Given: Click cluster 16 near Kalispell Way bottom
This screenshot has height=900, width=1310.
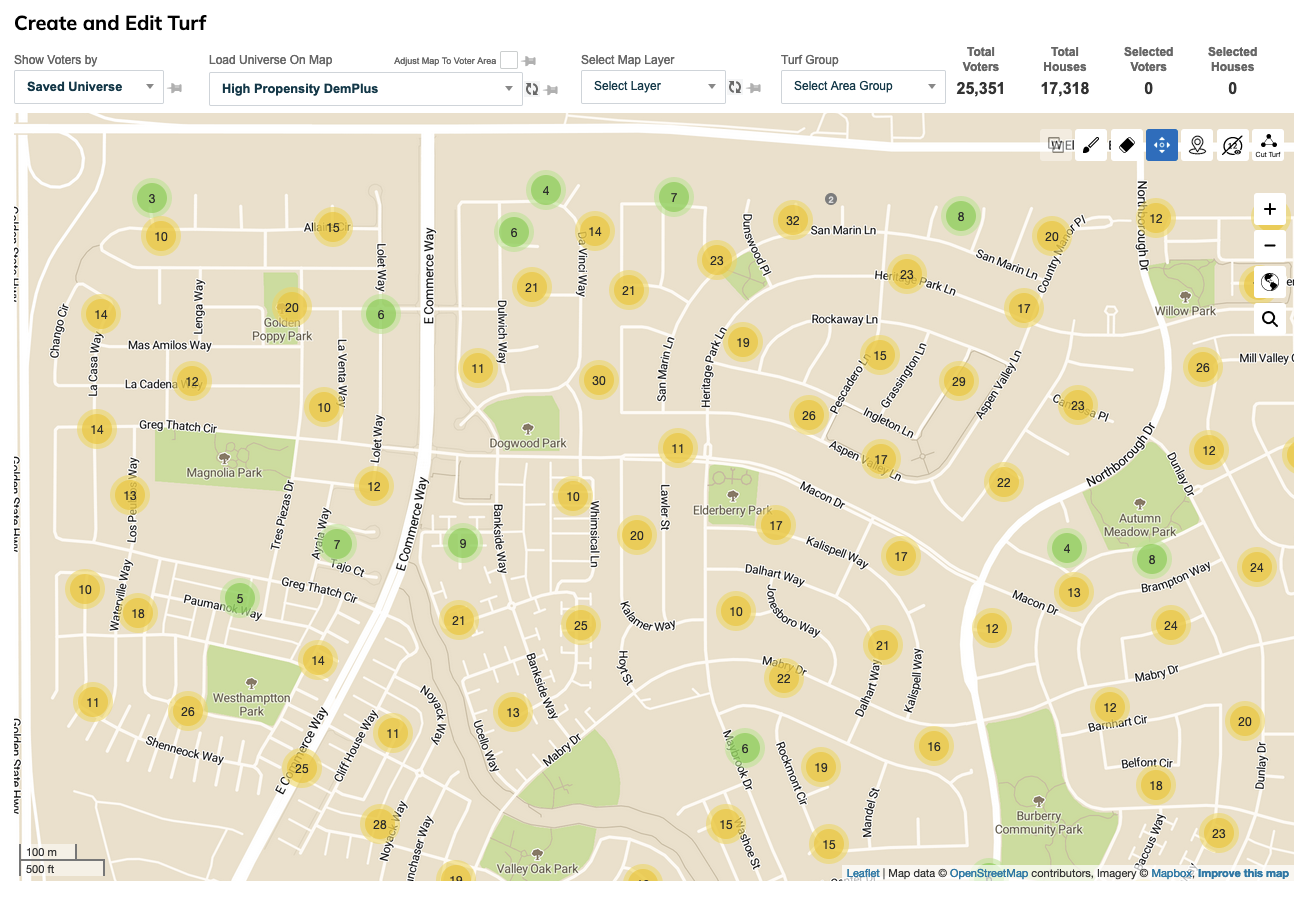Looking at the screenshot, I should (934, 747).
